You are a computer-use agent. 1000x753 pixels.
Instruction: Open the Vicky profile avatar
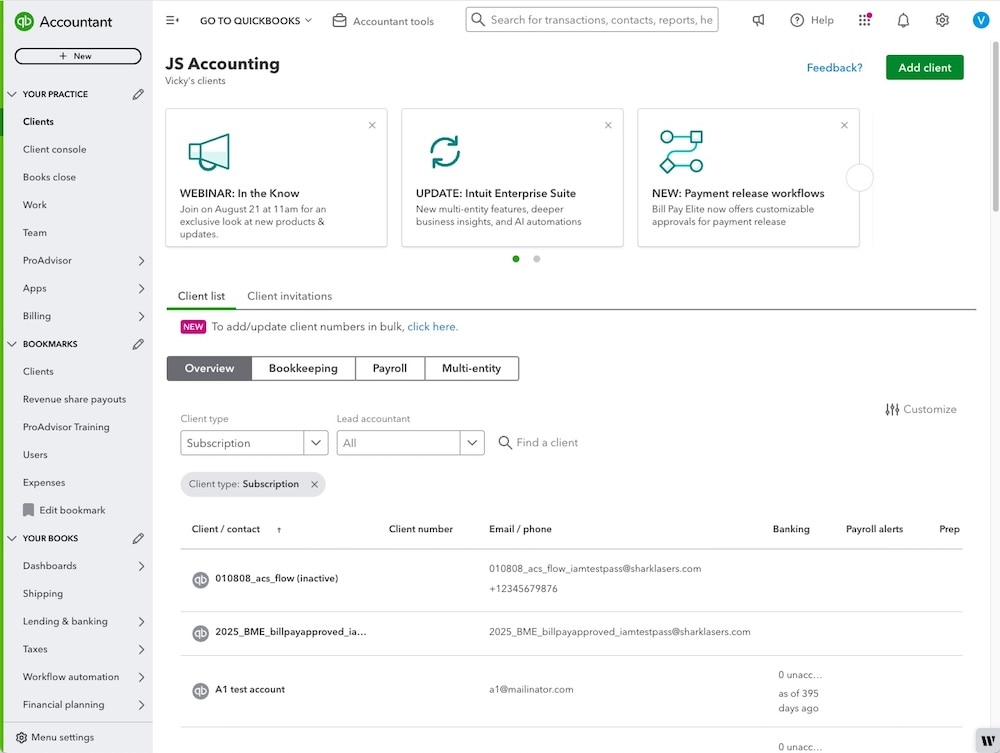980,19
